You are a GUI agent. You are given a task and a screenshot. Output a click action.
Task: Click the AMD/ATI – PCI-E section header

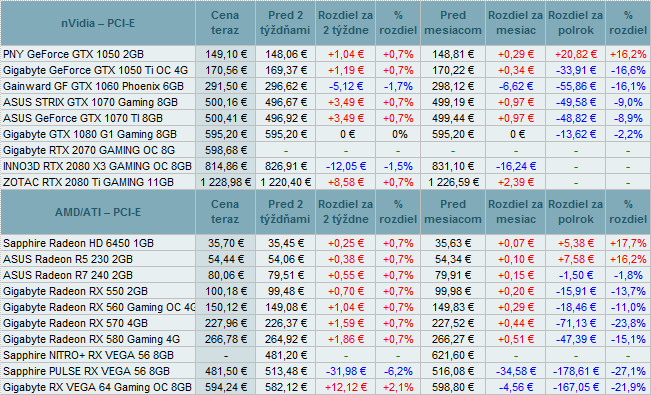point(98,212)
